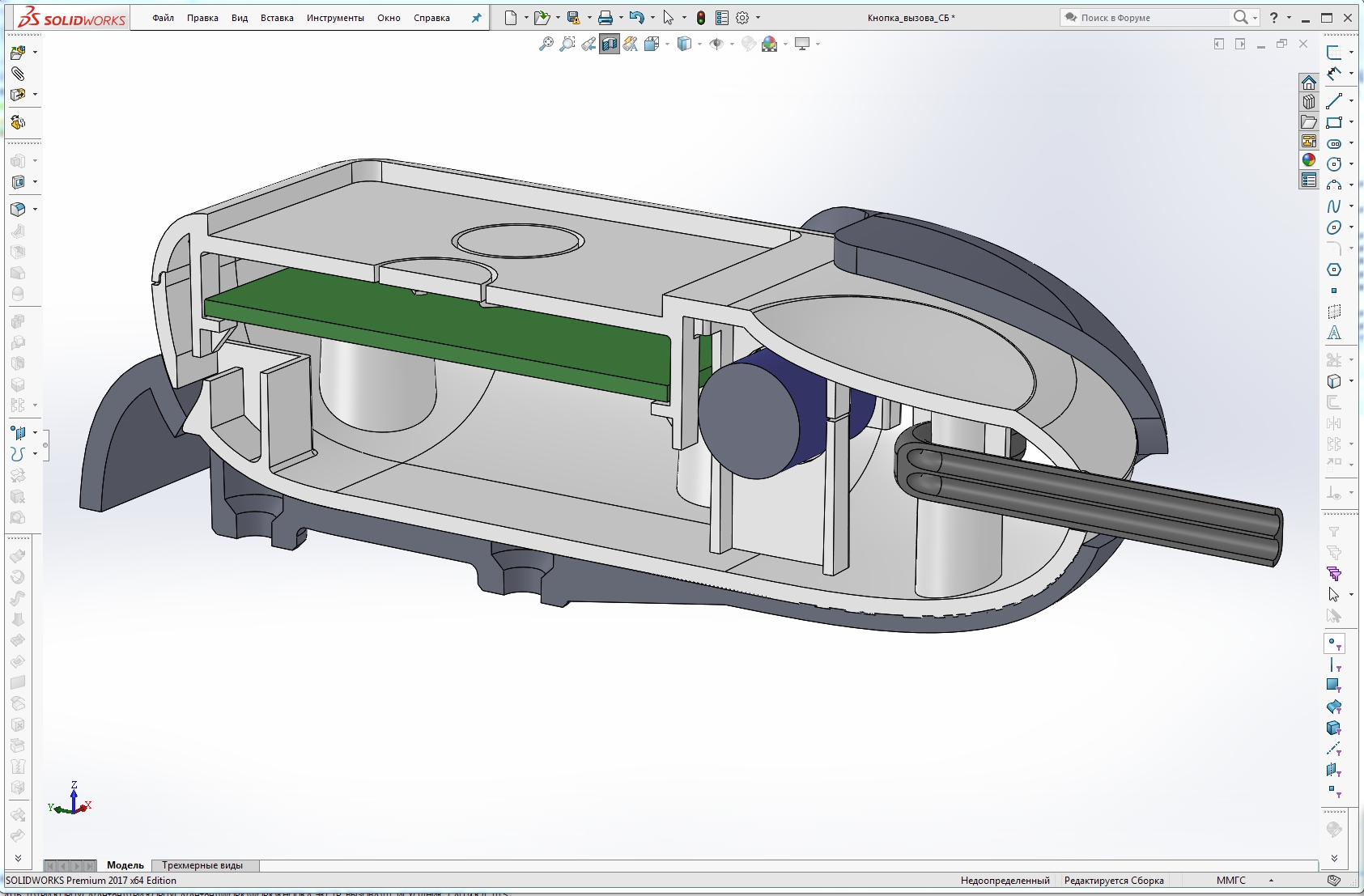Expand the Save button dropdown
This screenshot has width=1364, height=896.
pos(589,17)
